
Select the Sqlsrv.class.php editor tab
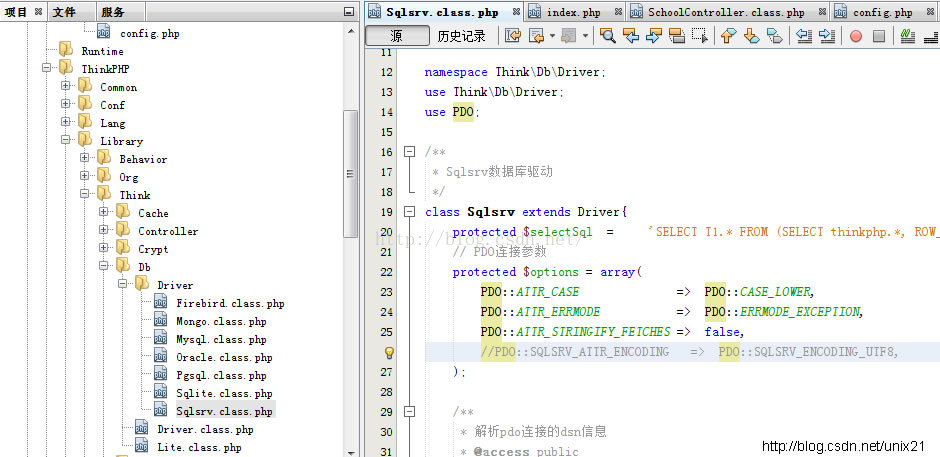(x=442, y=12)
